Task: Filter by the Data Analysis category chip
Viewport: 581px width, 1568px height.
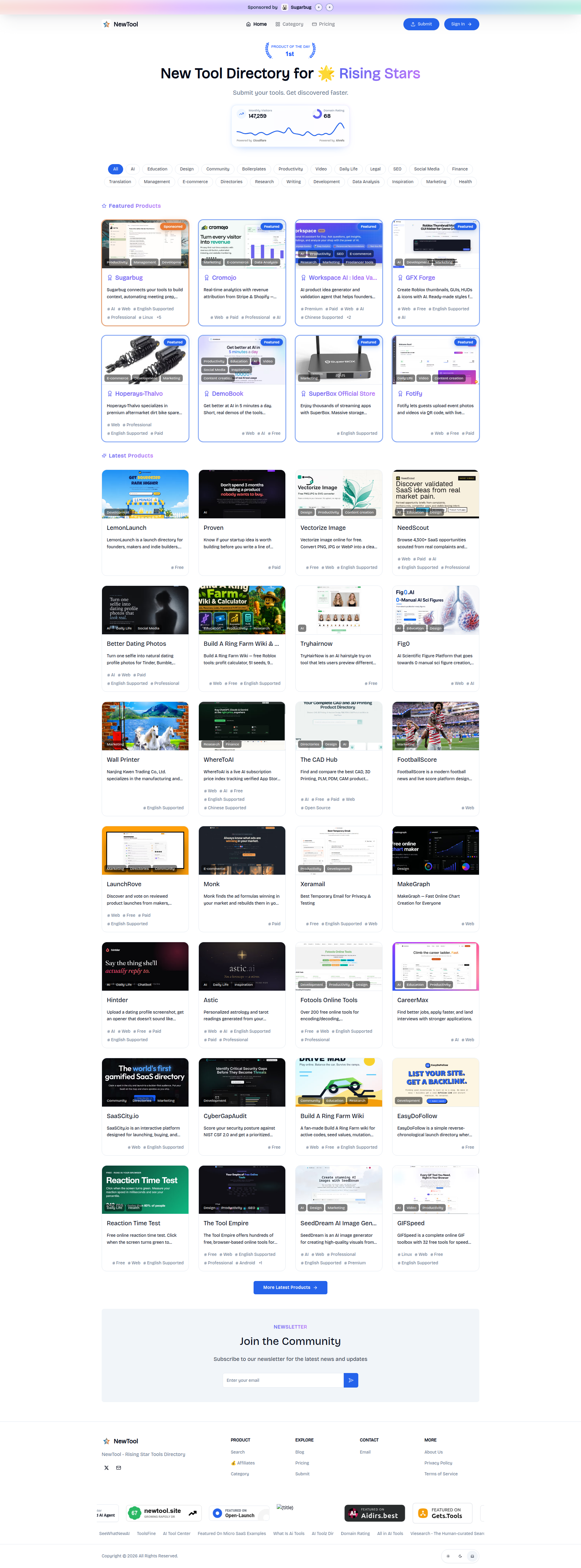Action: pos(366,181)
